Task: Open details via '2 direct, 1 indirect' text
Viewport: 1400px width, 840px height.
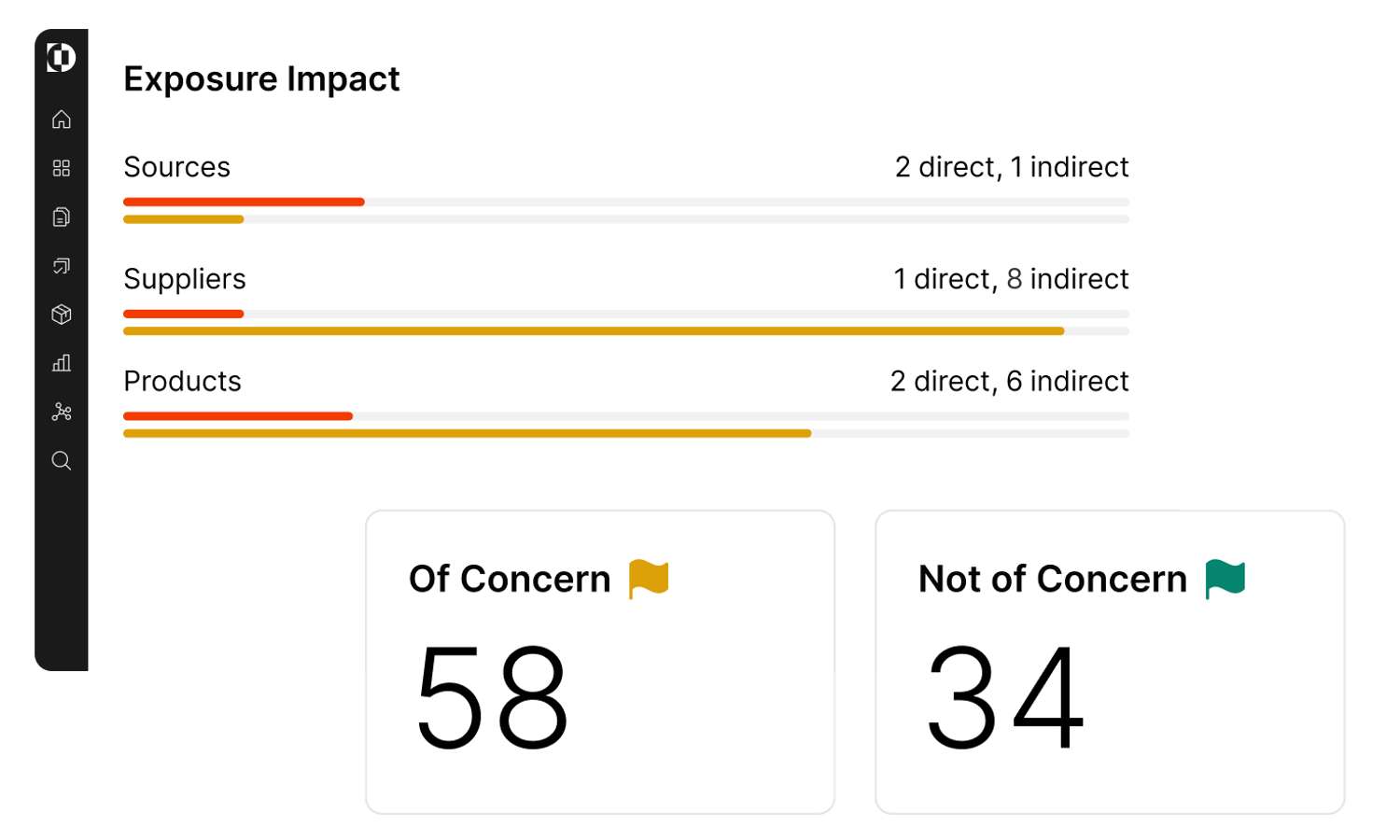Action: [1012, 167]
